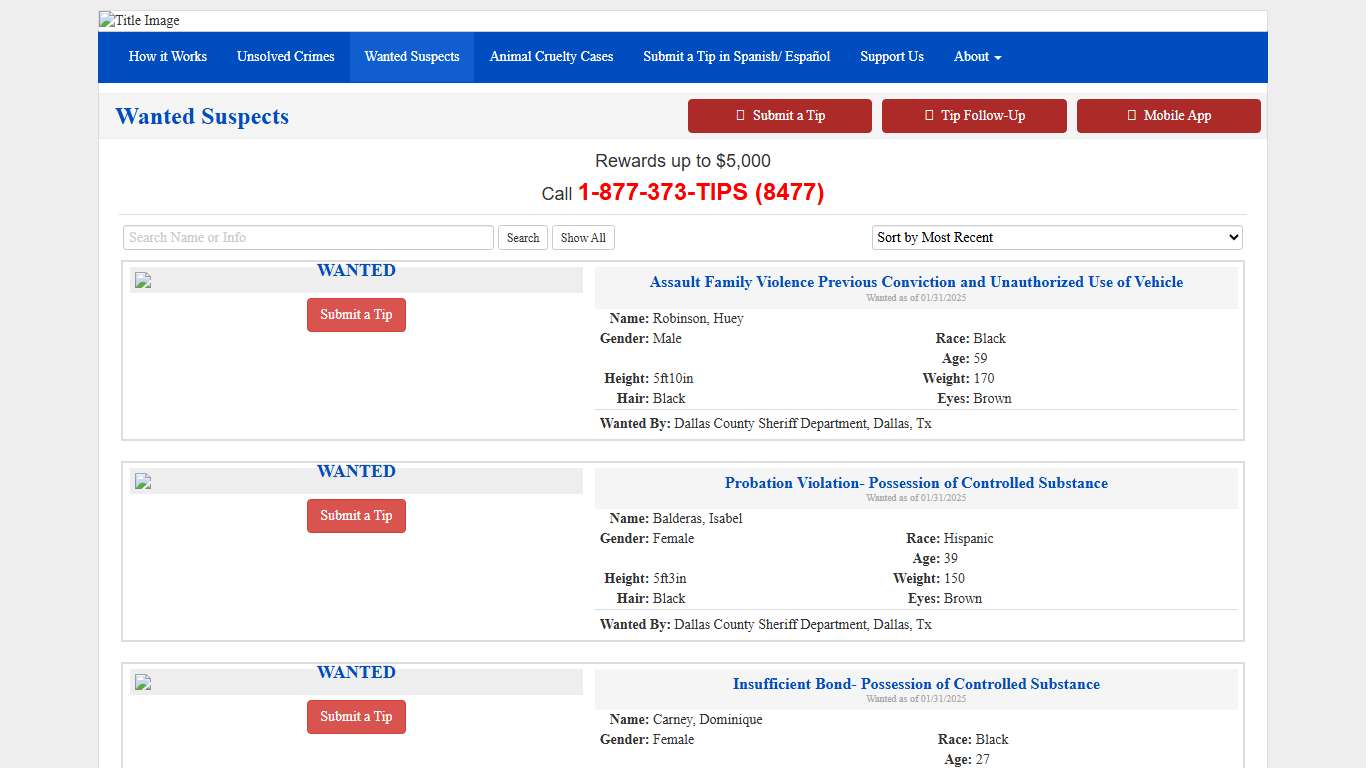Click the Title Image logo at top

coord(140,21)
